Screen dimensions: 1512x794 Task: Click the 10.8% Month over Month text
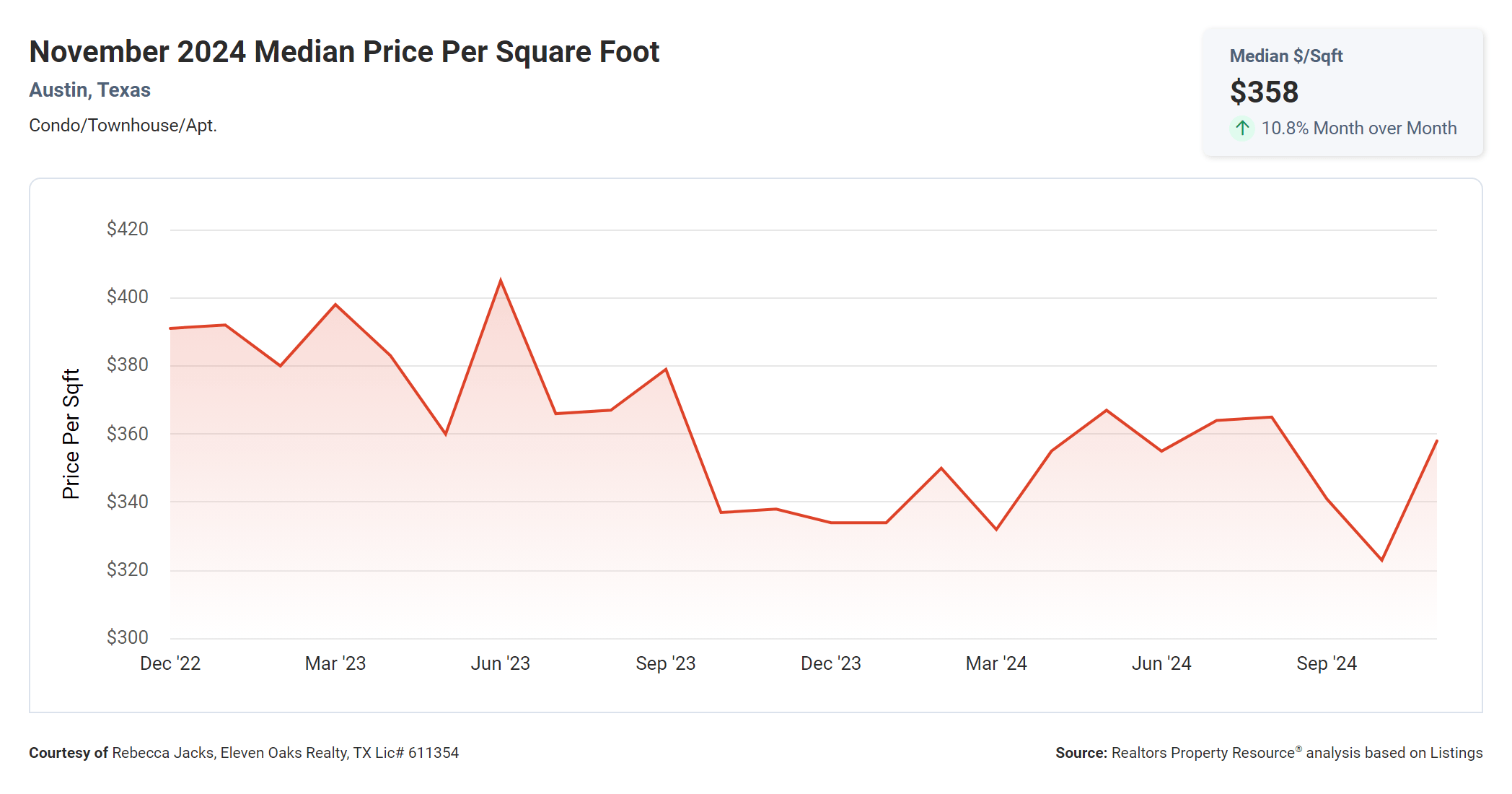click(1358, 128)
